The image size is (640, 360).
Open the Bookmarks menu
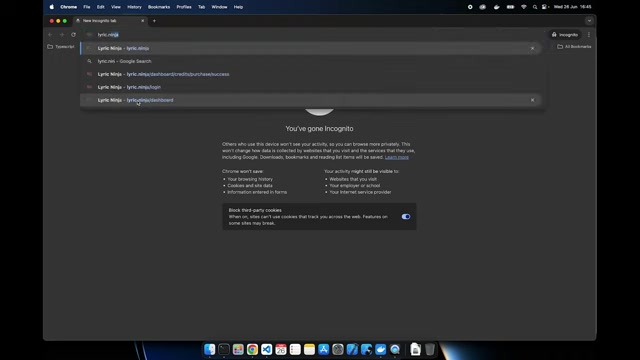[x=159, y=7]
